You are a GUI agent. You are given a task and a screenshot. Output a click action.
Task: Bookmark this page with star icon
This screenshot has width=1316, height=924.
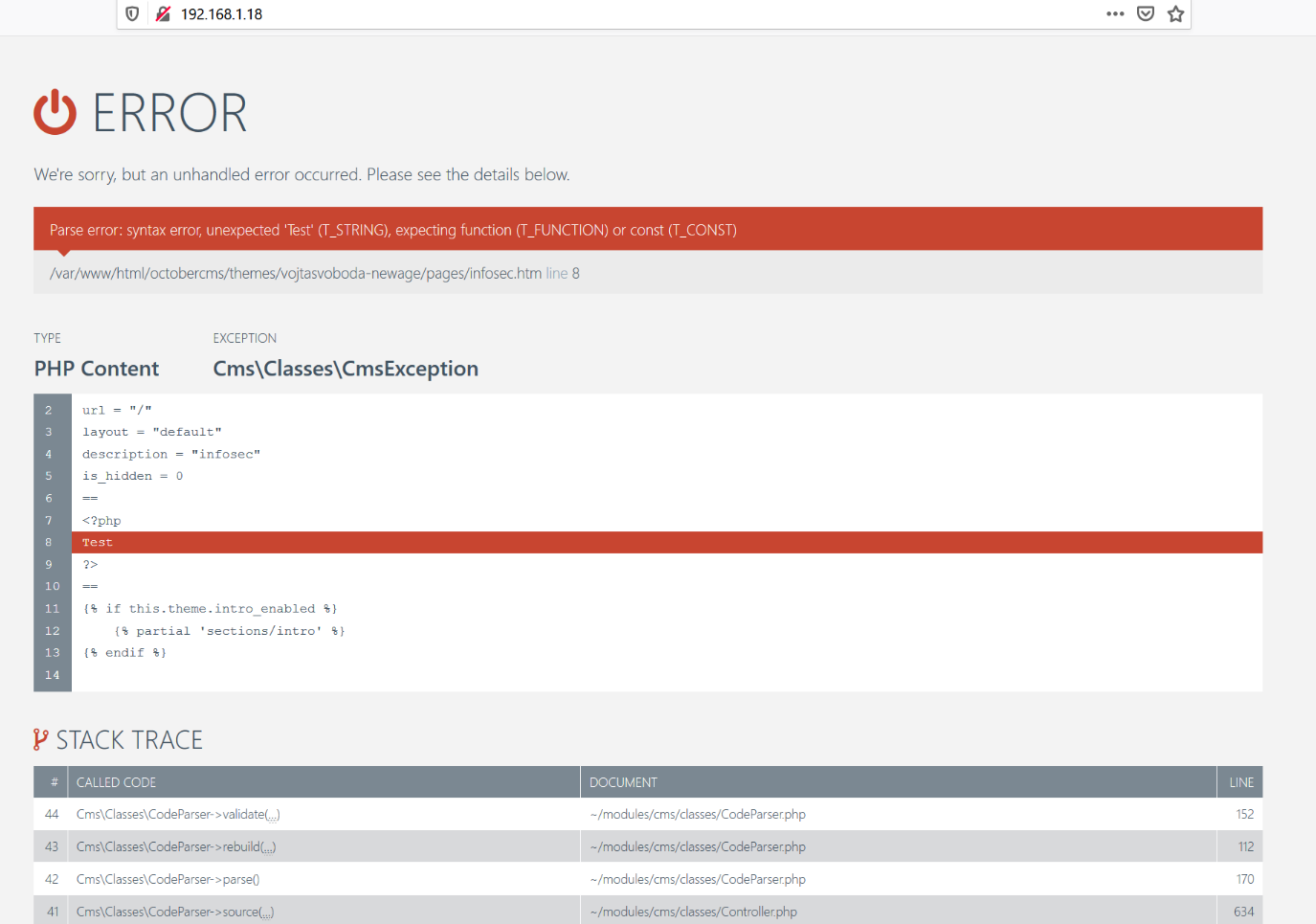point(1176,13)
